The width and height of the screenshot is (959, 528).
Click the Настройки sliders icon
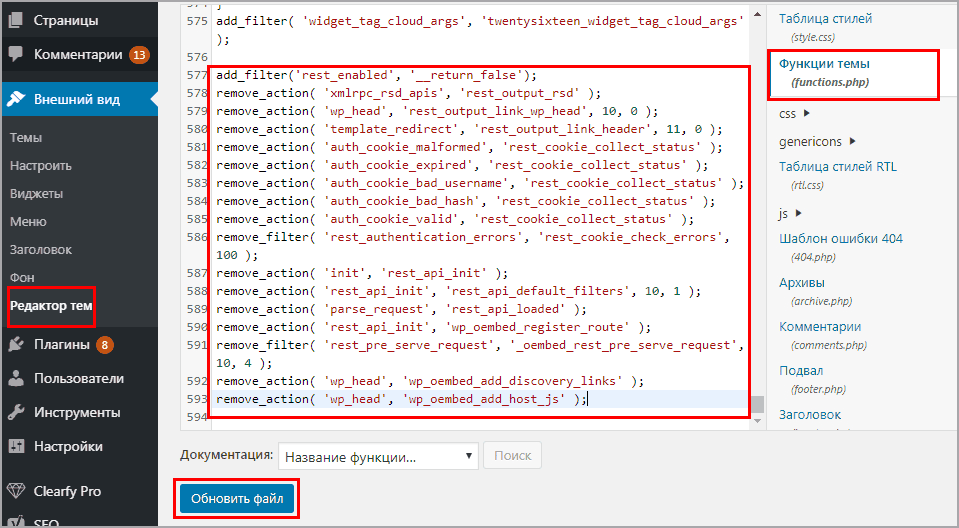pos(16,447)
